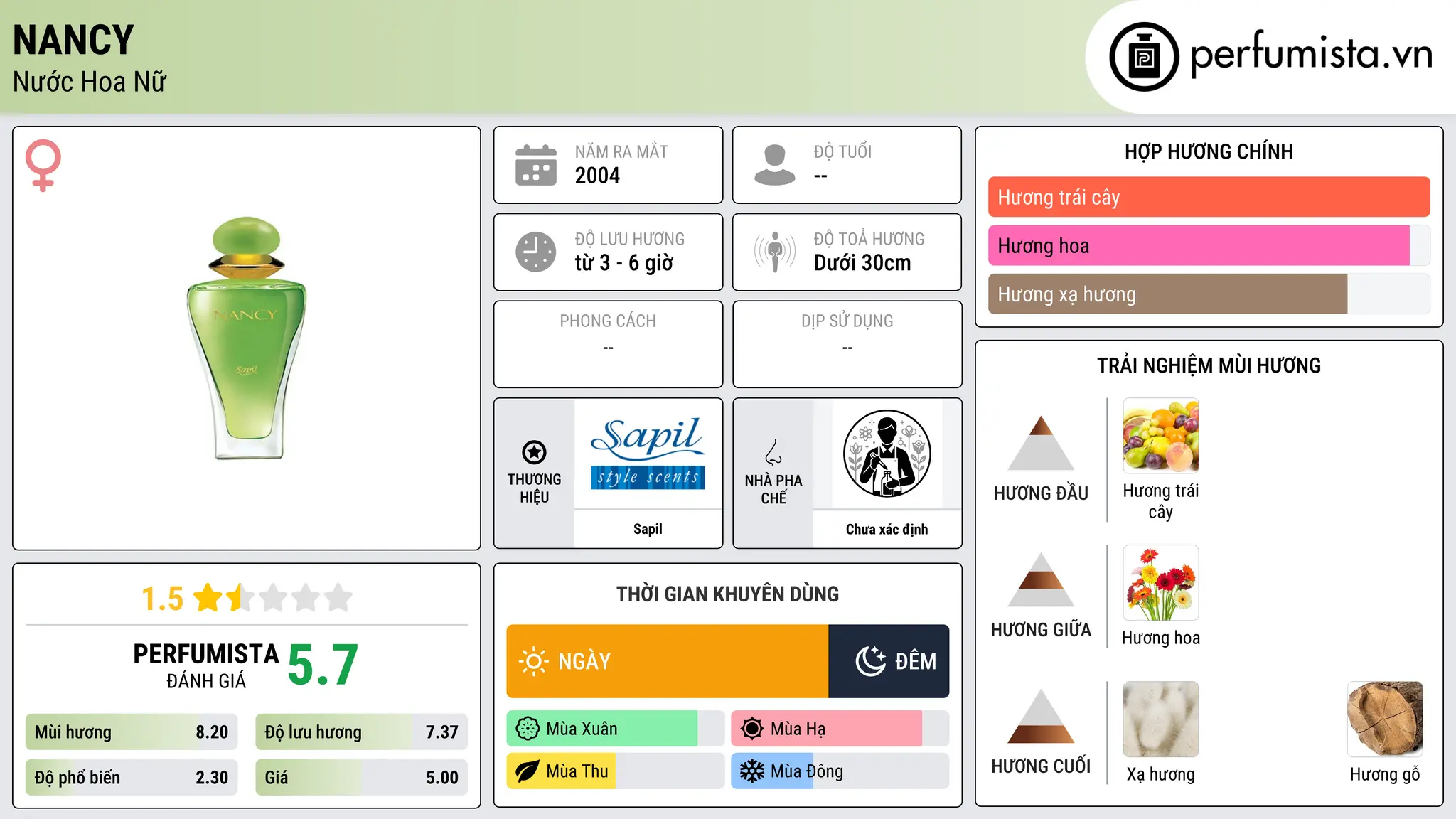The height and width of the screenshot is (819, 1456).
Task: Click the orange Hương trái cây accord bar
Action: pyautogui.click(x=1209, y=197)
